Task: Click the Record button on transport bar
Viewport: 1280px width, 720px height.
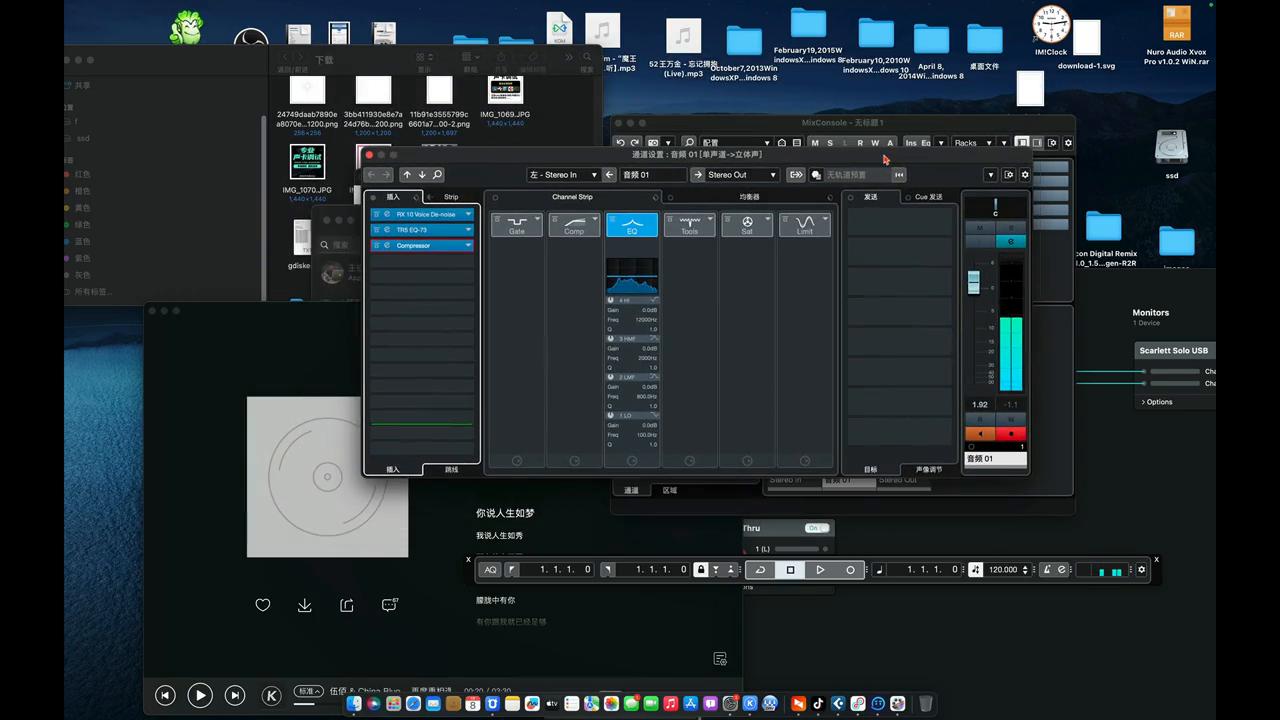Action: tap(850, 570)
